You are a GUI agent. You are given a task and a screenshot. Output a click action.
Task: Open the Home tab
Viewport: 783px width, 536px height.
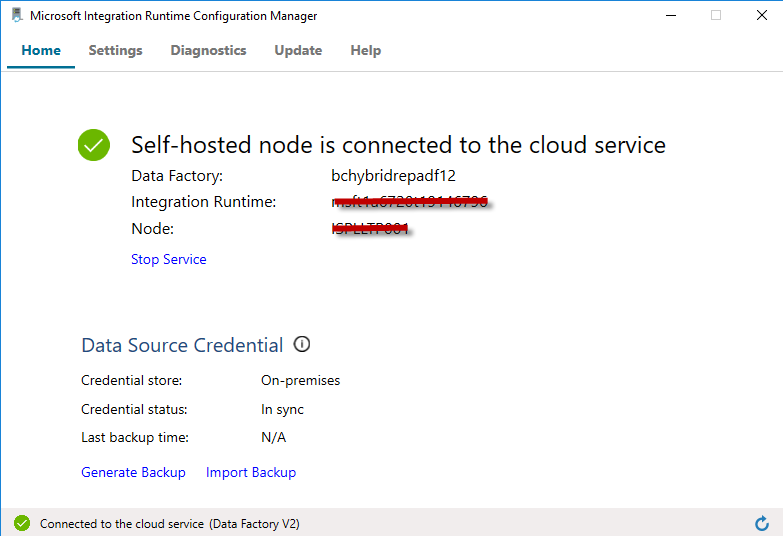(41, 50)
